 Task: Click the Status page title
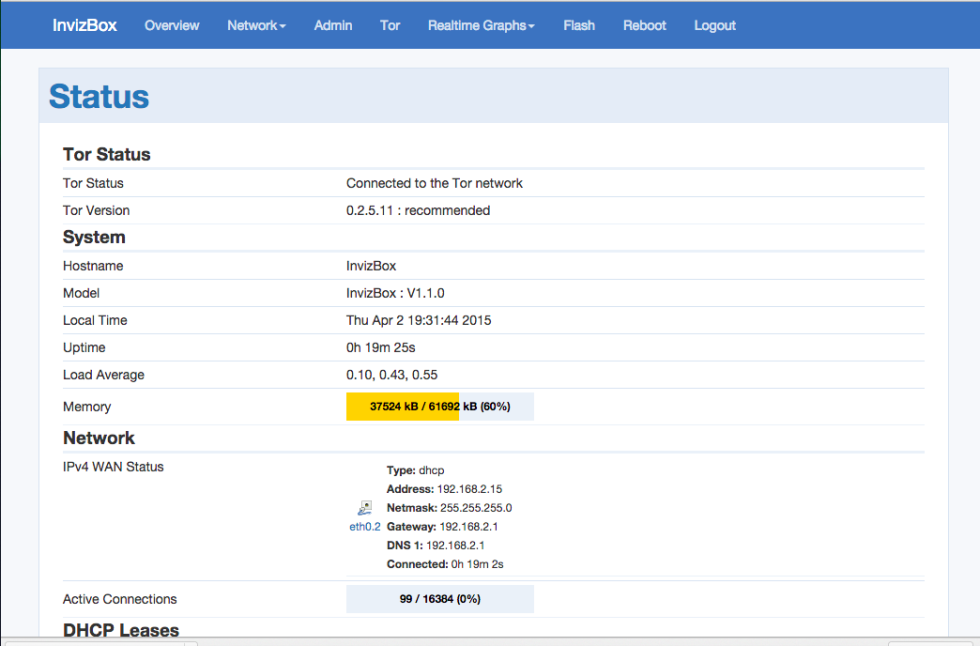tap(98, 96)
